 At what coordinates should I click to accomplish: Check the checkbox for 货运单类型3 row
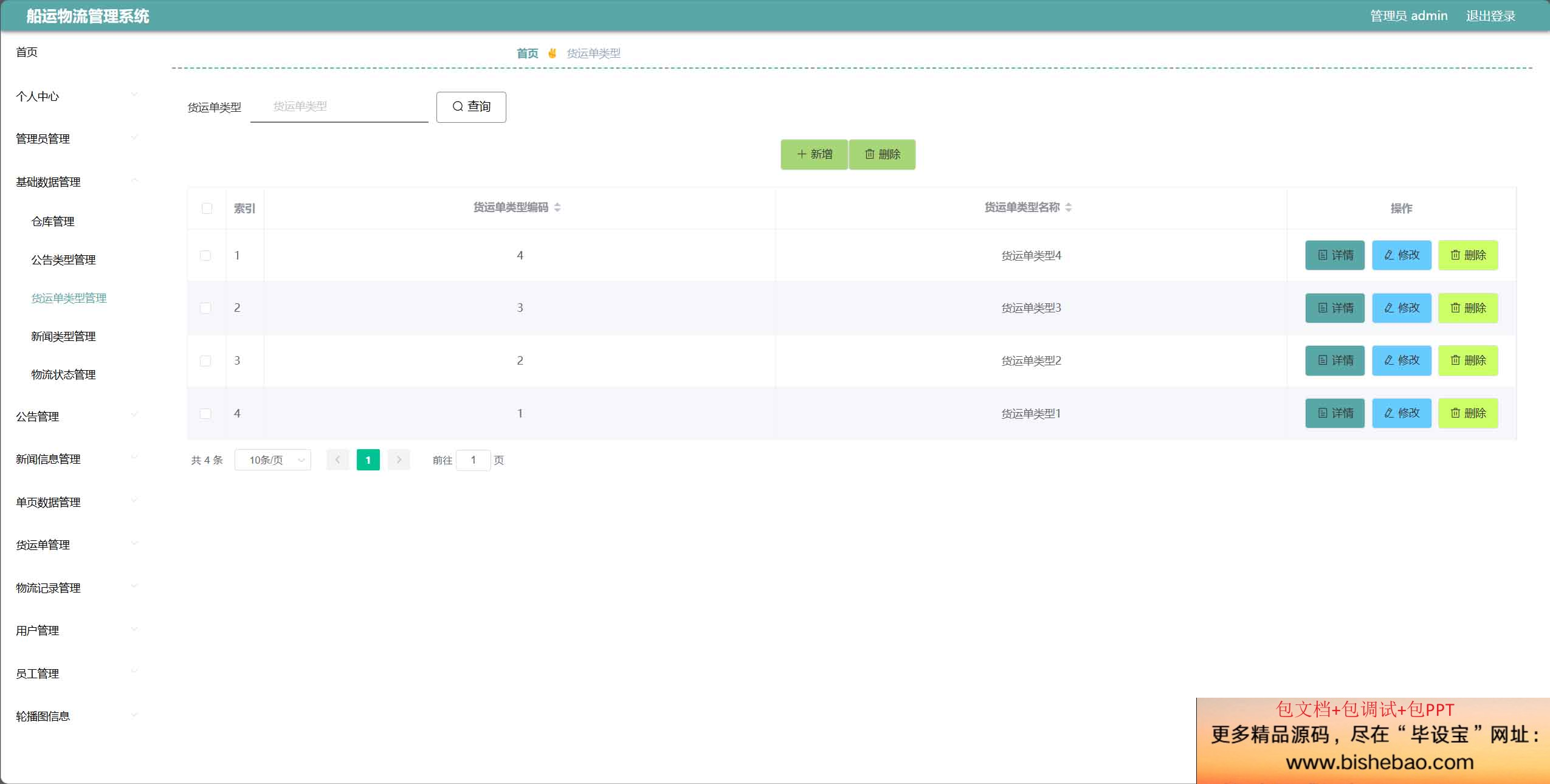[205, 308]
